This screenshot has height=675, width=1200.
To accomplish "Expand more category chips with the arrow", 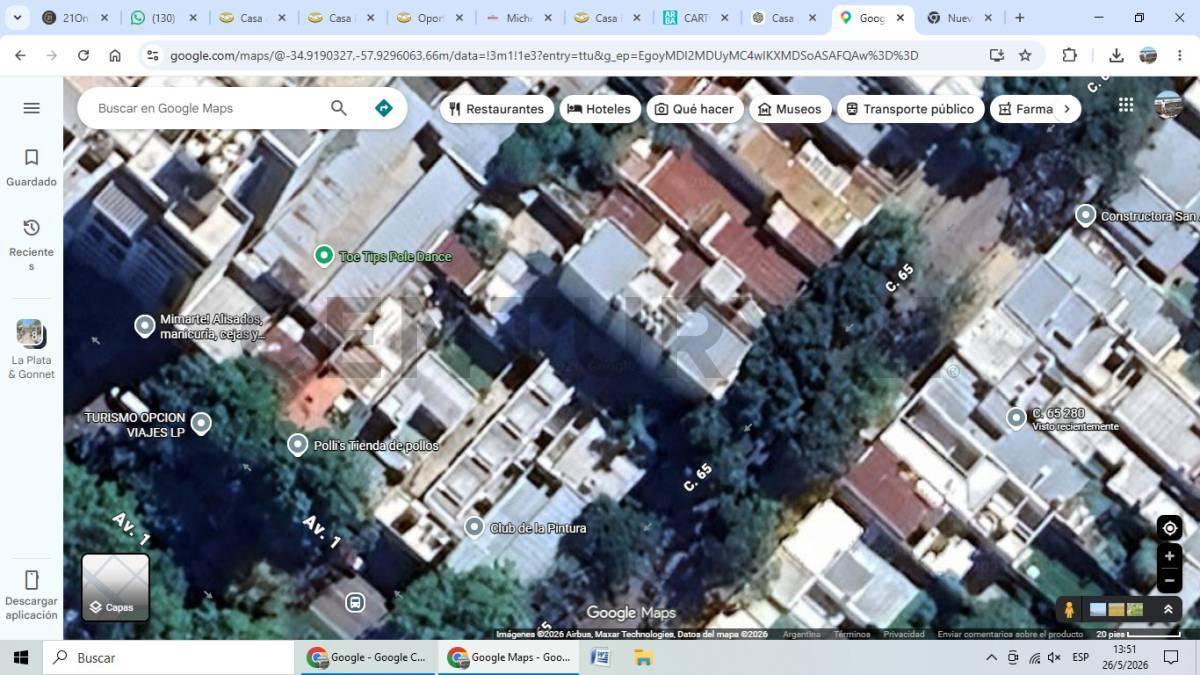I will pyautogui.click(x=1066, y=109).
